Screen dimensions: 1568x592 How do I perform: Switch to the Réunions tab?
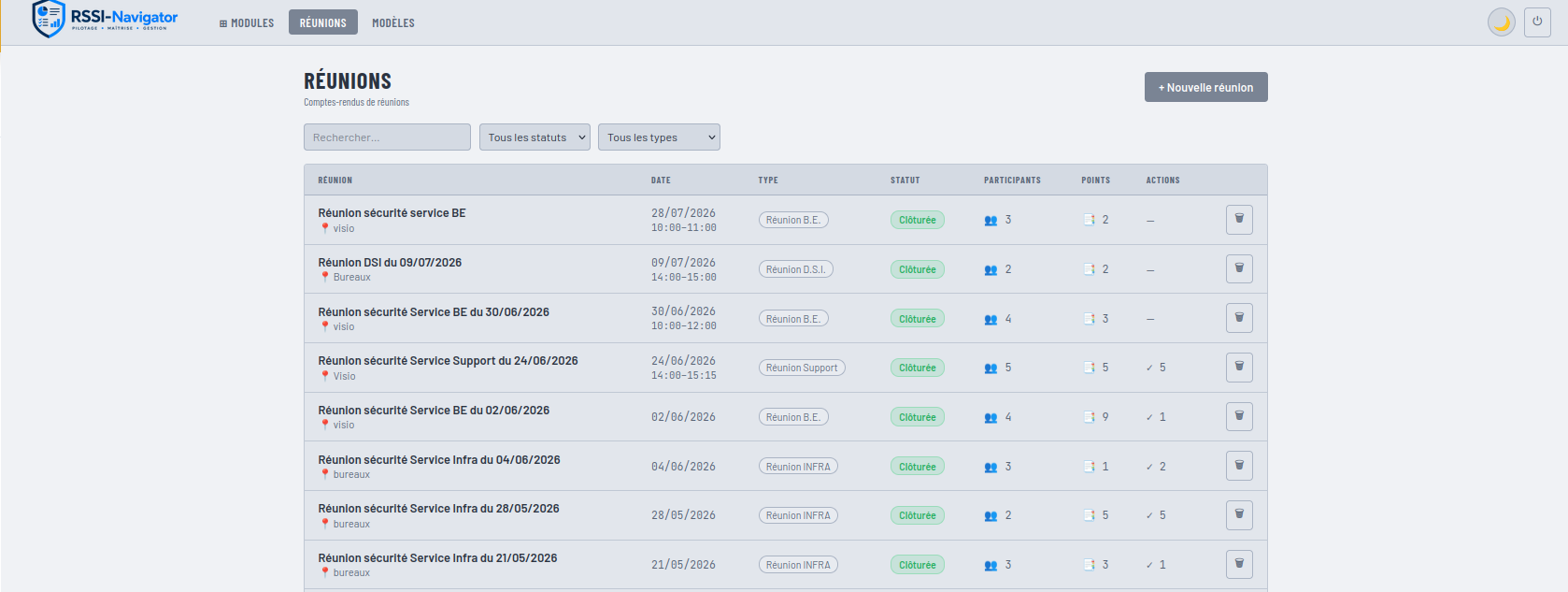coord(323,22)
